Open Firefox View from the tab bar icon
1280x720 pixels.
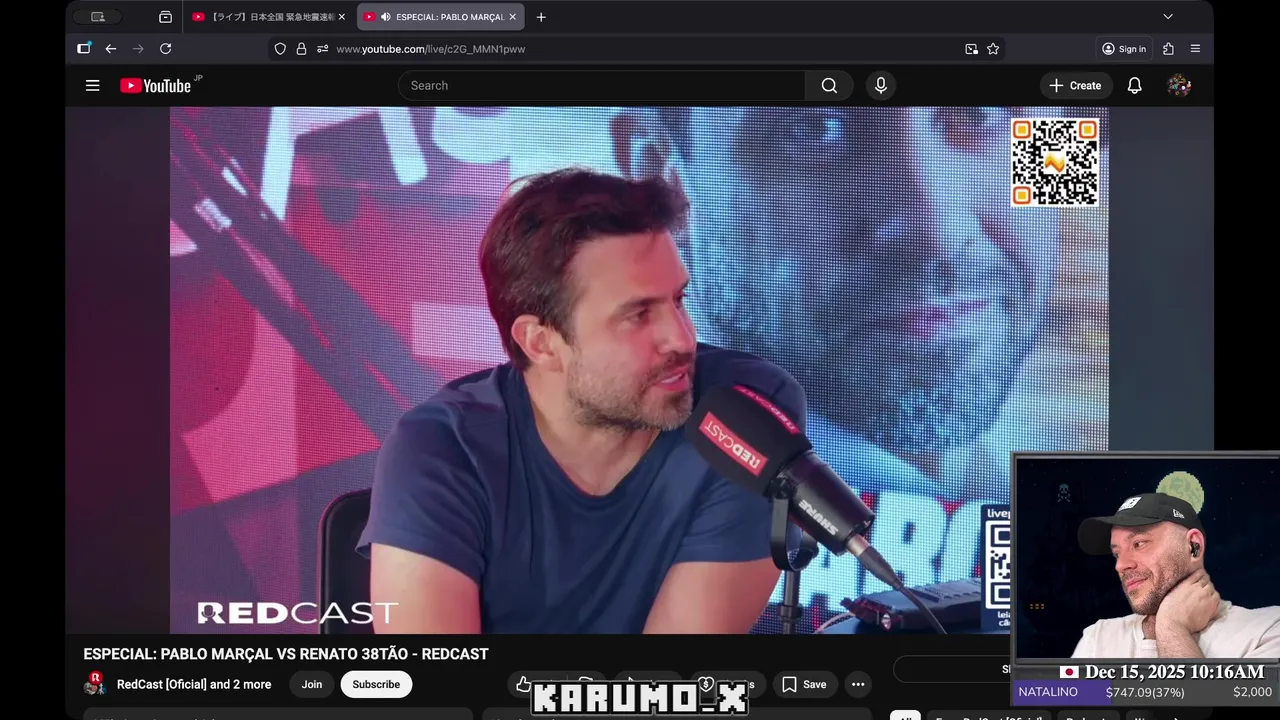tap(165, 17)
